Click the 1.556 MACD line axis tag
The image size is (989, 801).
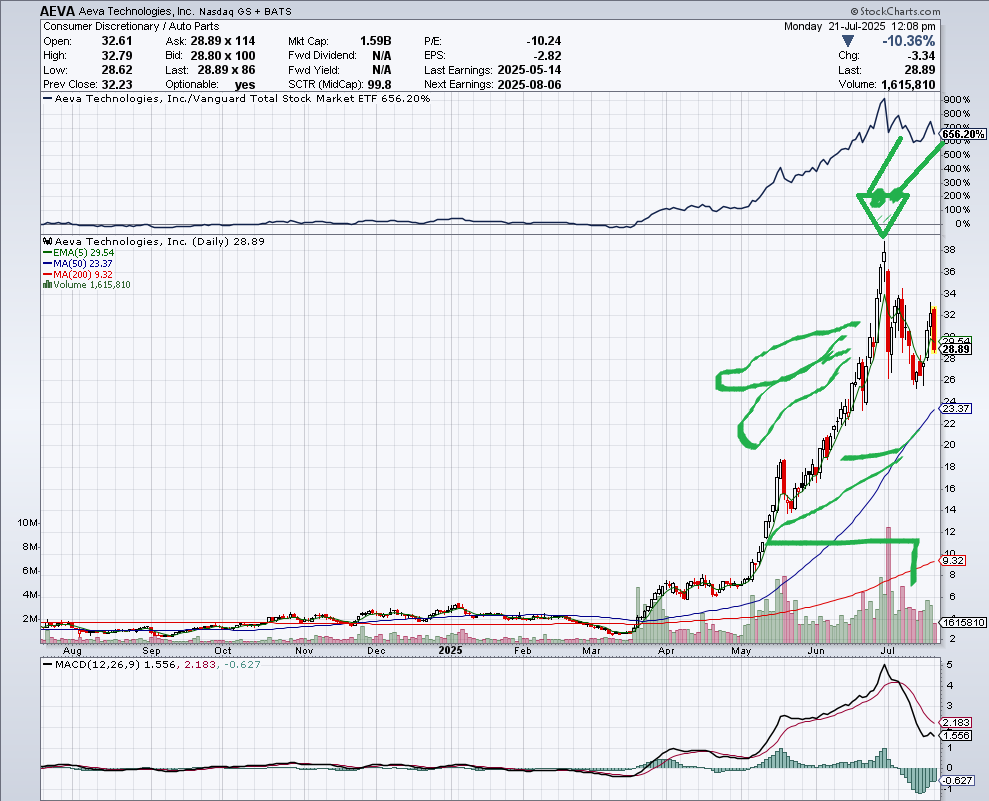[x=956, y=735]
